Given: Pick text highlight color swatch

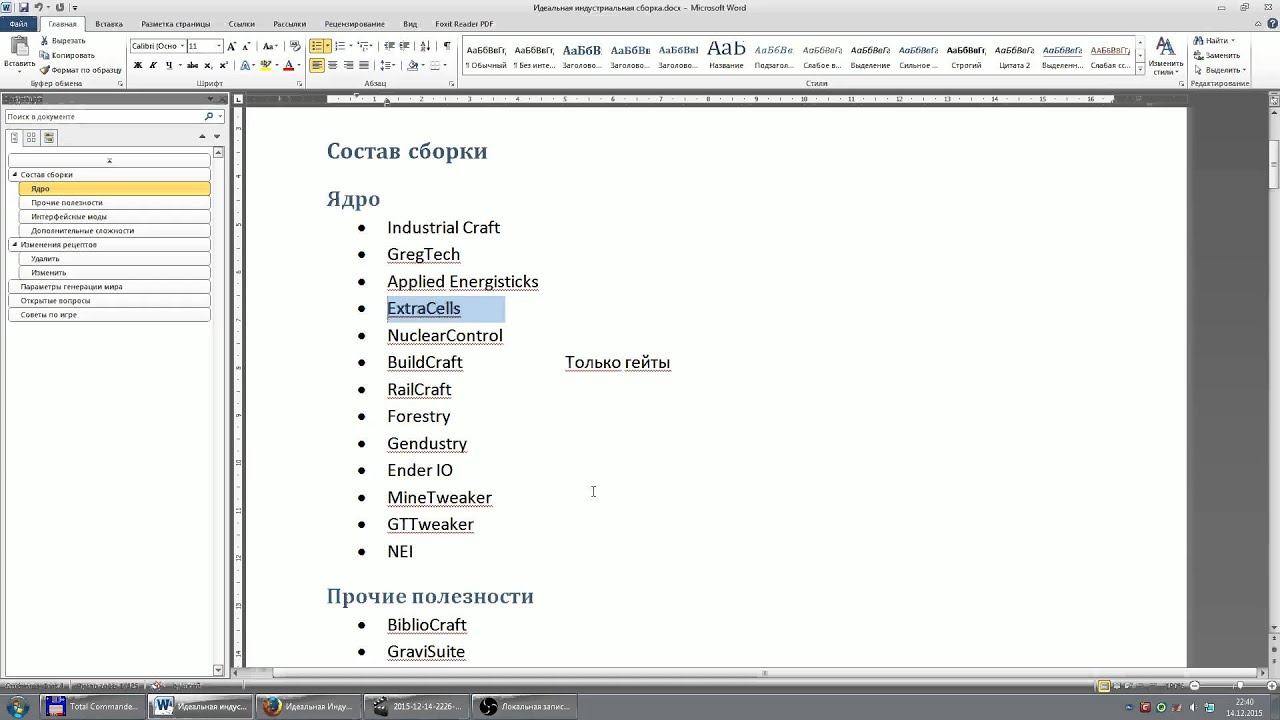Looking at the screenshot, I should point(265,65).
